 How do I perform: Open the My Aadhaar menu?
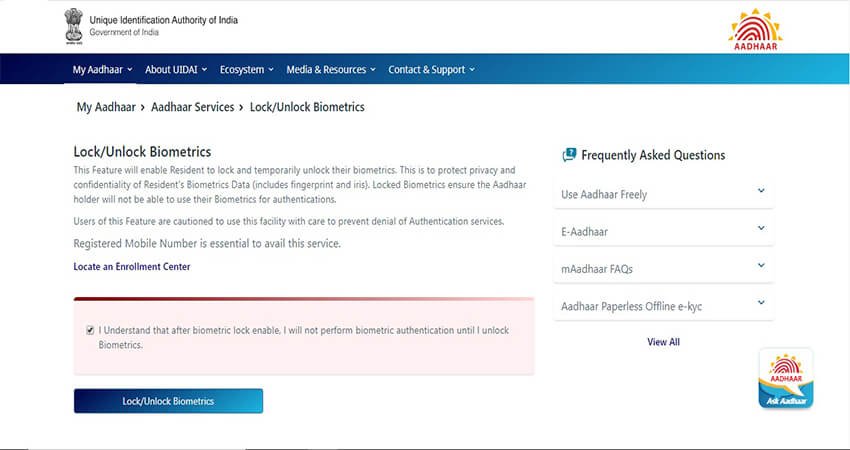99,70
